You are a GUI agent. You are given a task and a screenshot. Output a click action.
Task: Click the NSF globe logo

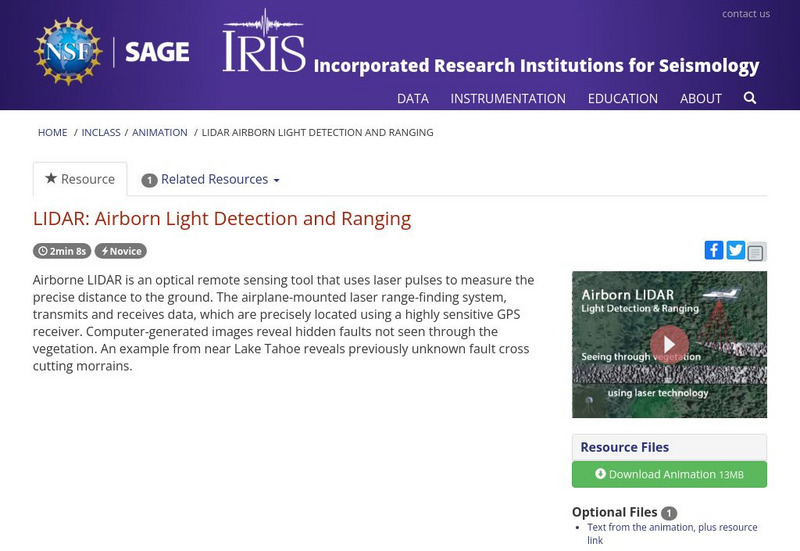(x=68, y=51)
